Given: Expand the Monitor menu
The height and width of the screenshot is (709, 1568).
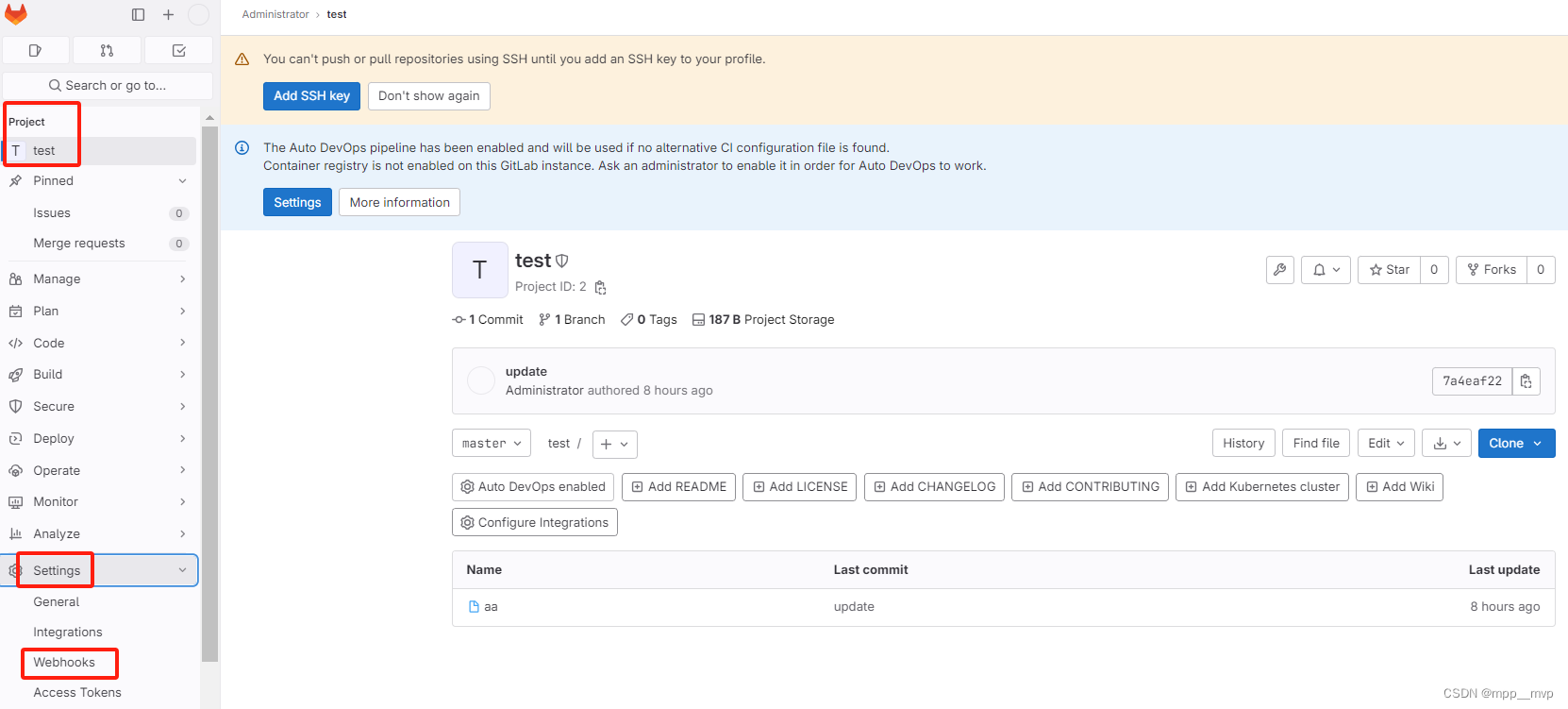Looking at the screenshot, I should tap(100, 502).
